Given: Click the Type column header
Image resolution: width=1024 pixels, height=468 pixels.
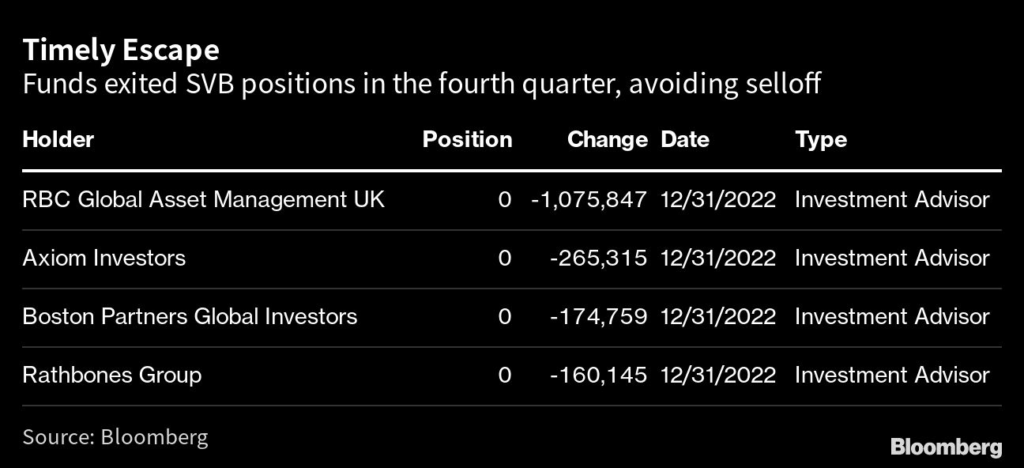Looking at the screenshot, I should [x=820, y=140].
